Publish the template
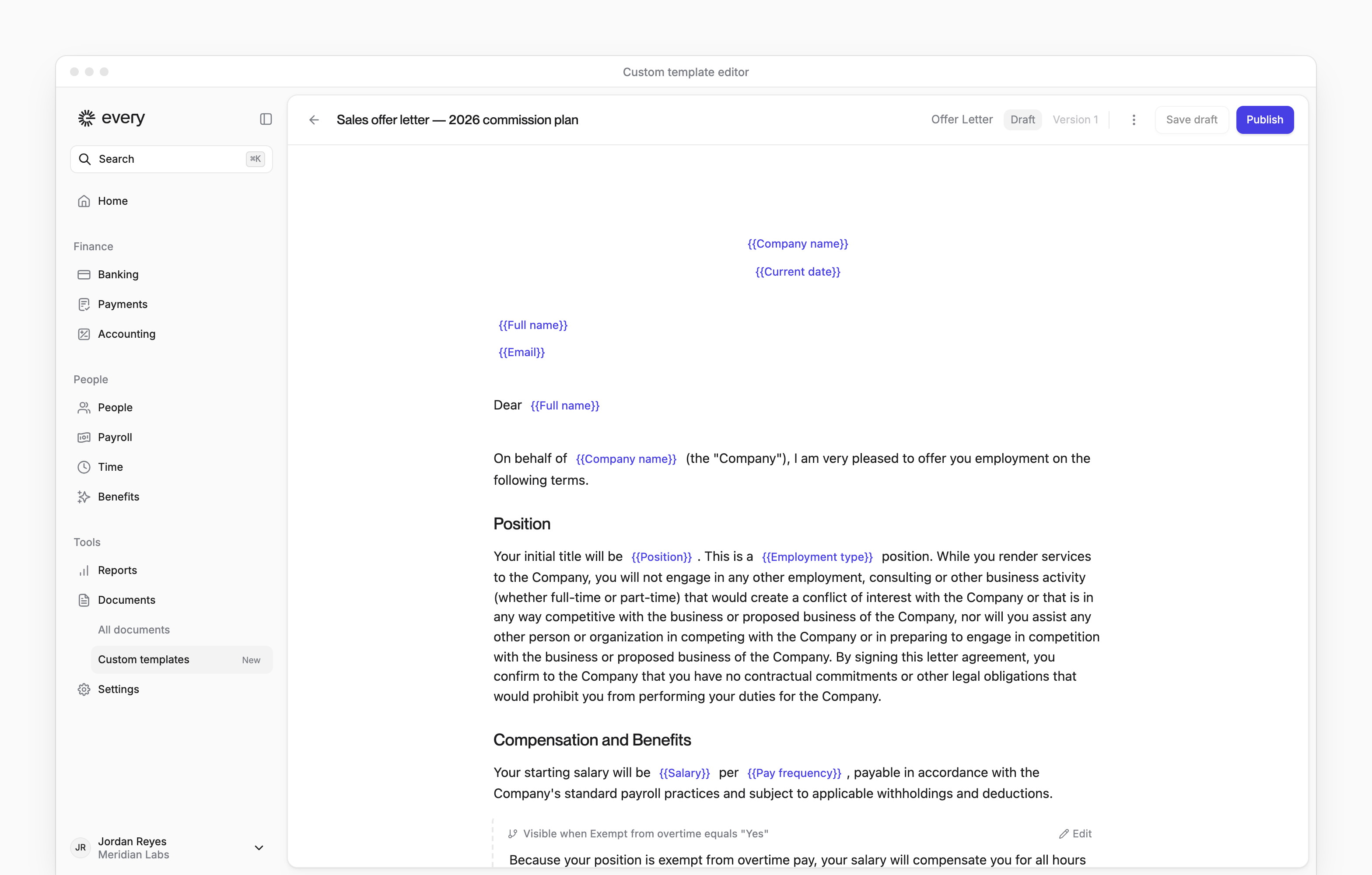Viewport: 1372px width, 875px height. [1264, 119]
